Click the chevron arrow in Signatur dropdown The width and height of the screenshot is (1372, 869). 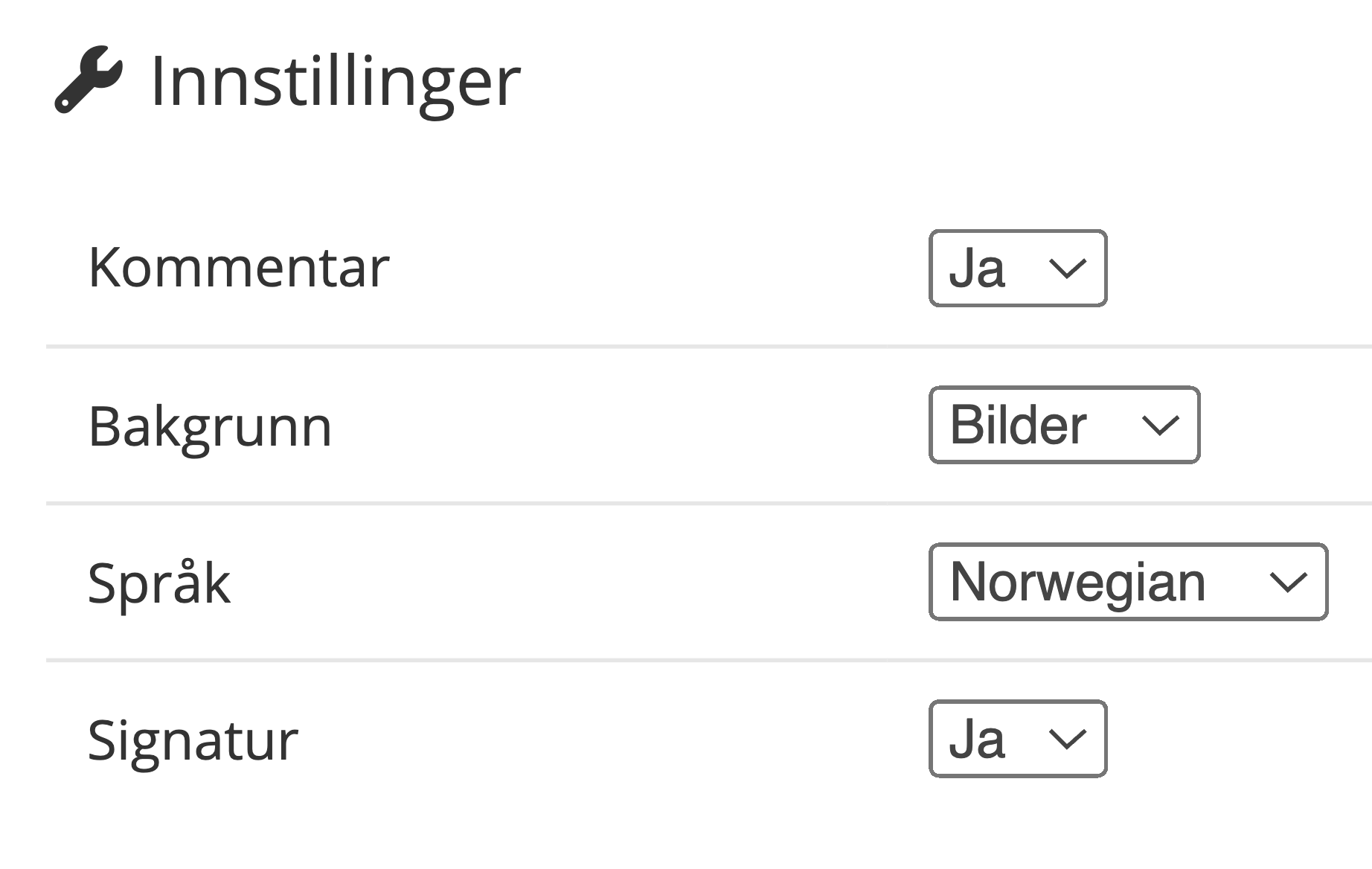[1068, 740]
